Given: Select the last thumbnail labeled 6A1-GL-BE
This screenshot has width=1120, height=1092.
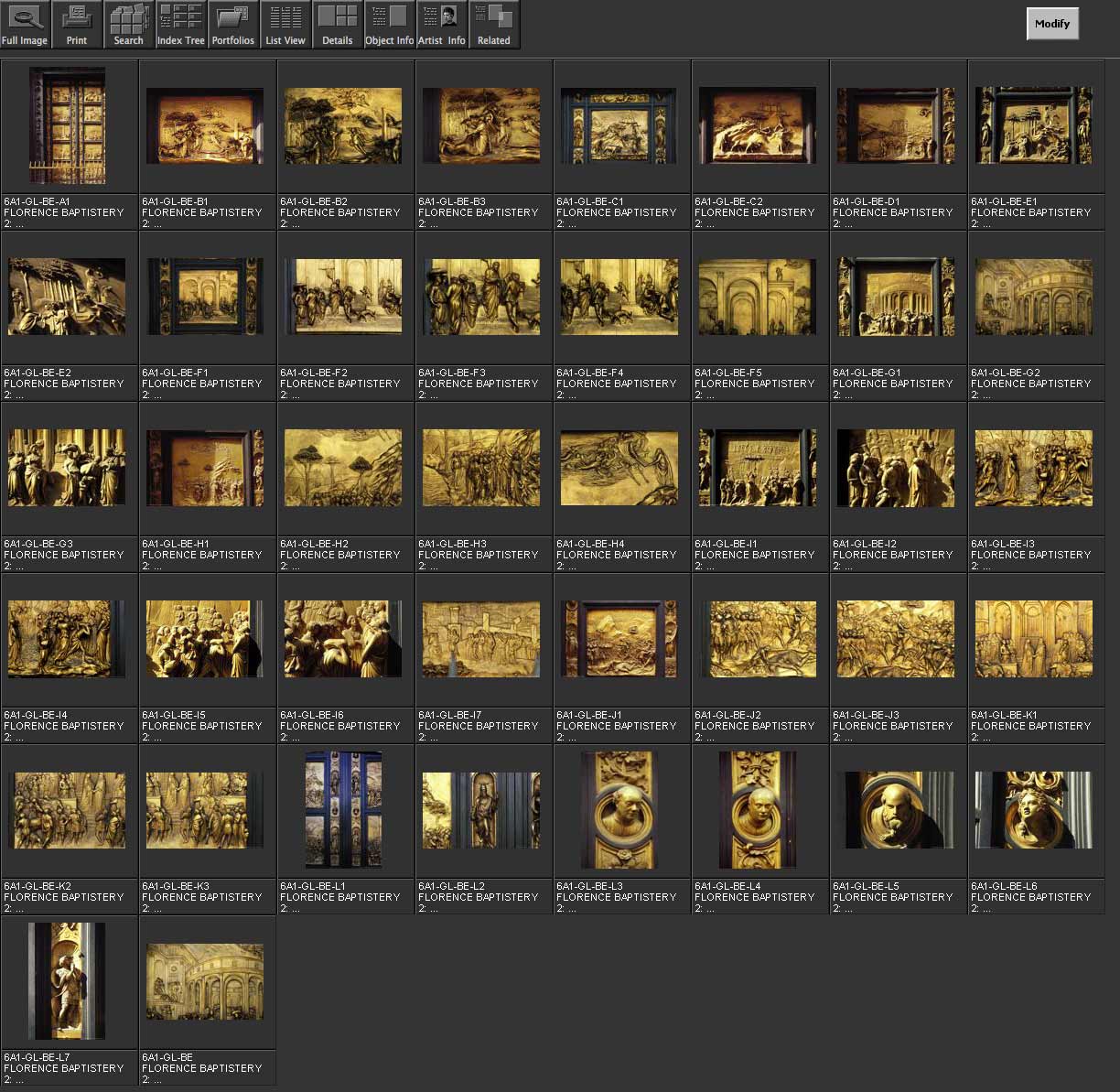Looking at the screenshot, I should tap(205, 981).
